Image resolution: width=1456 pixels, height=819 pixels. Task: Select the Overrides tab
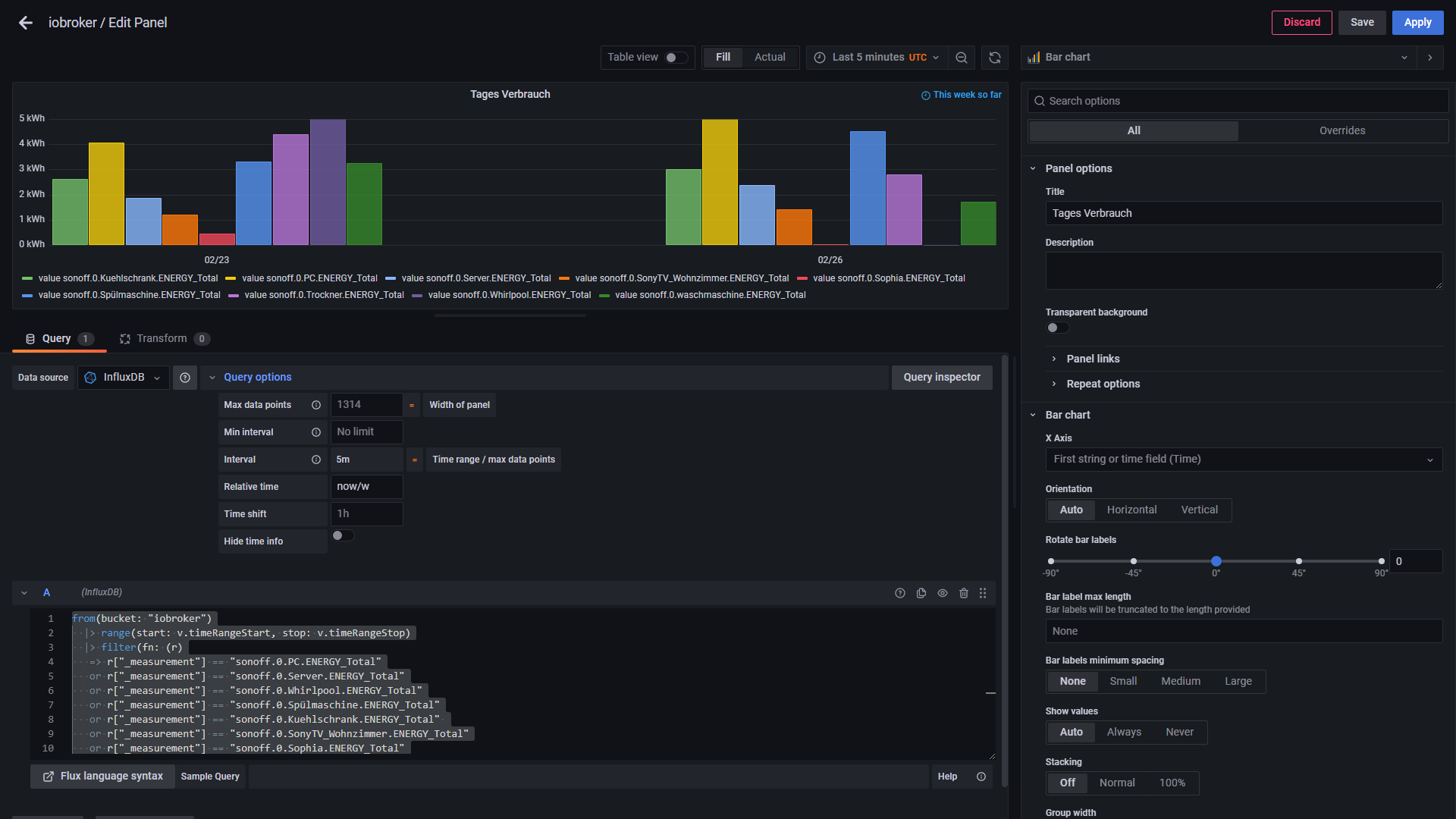[x=1342, y=131]
